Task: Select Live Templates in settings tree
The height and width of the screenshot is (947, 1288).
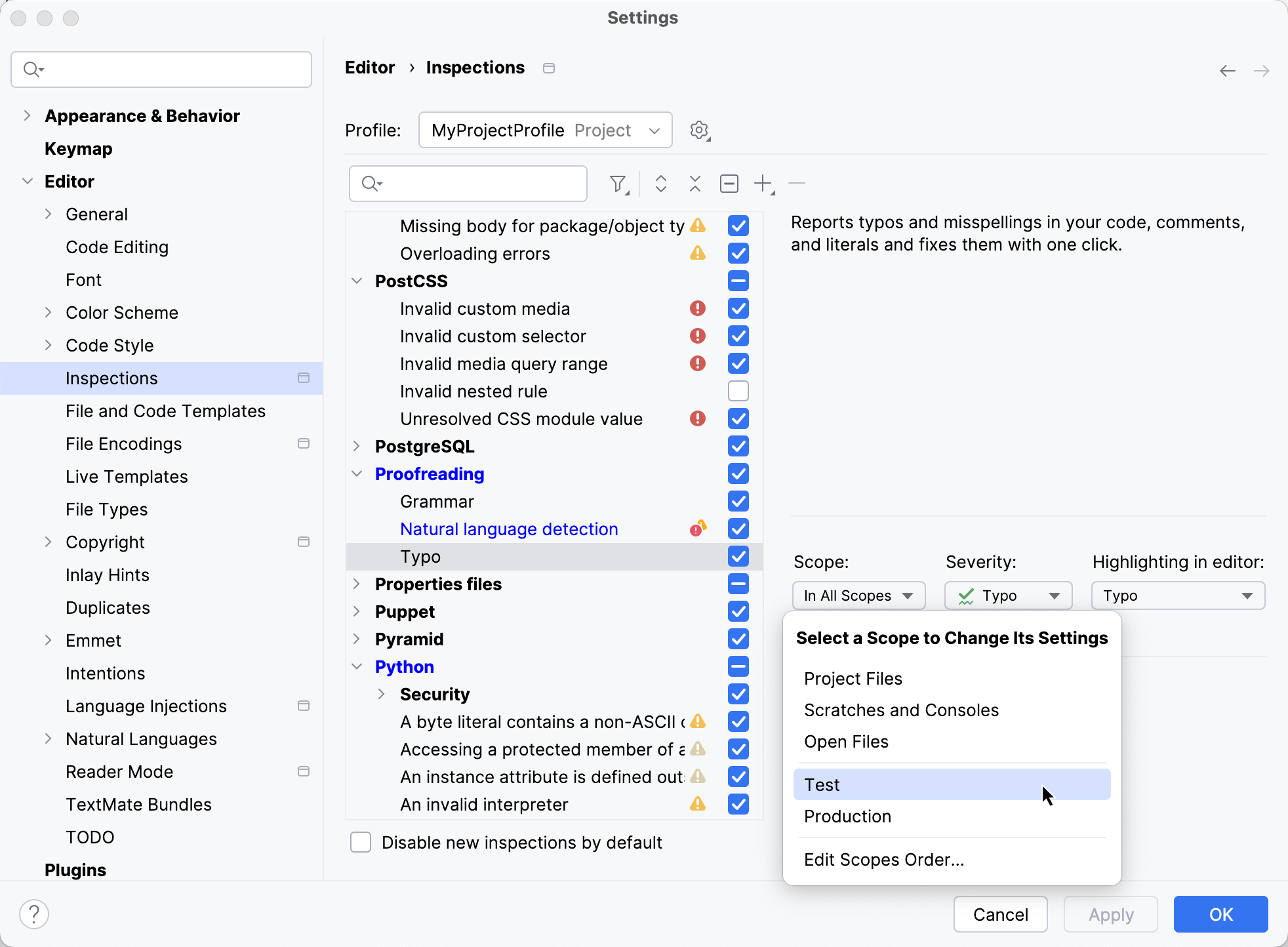Action: pyautogui.click(x=127, y=476)
